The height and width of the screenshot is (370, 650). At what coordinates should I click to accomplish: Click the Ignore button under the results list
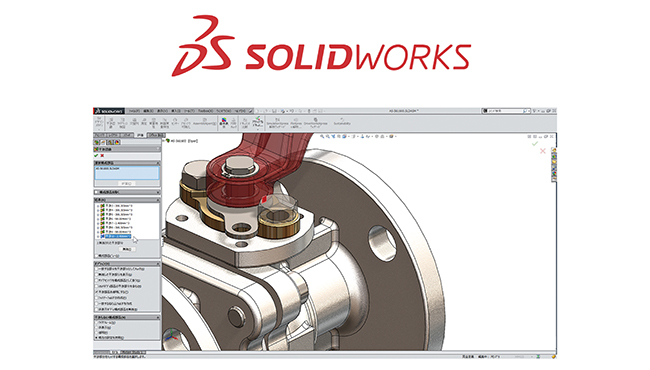click(x=126, y=249)
